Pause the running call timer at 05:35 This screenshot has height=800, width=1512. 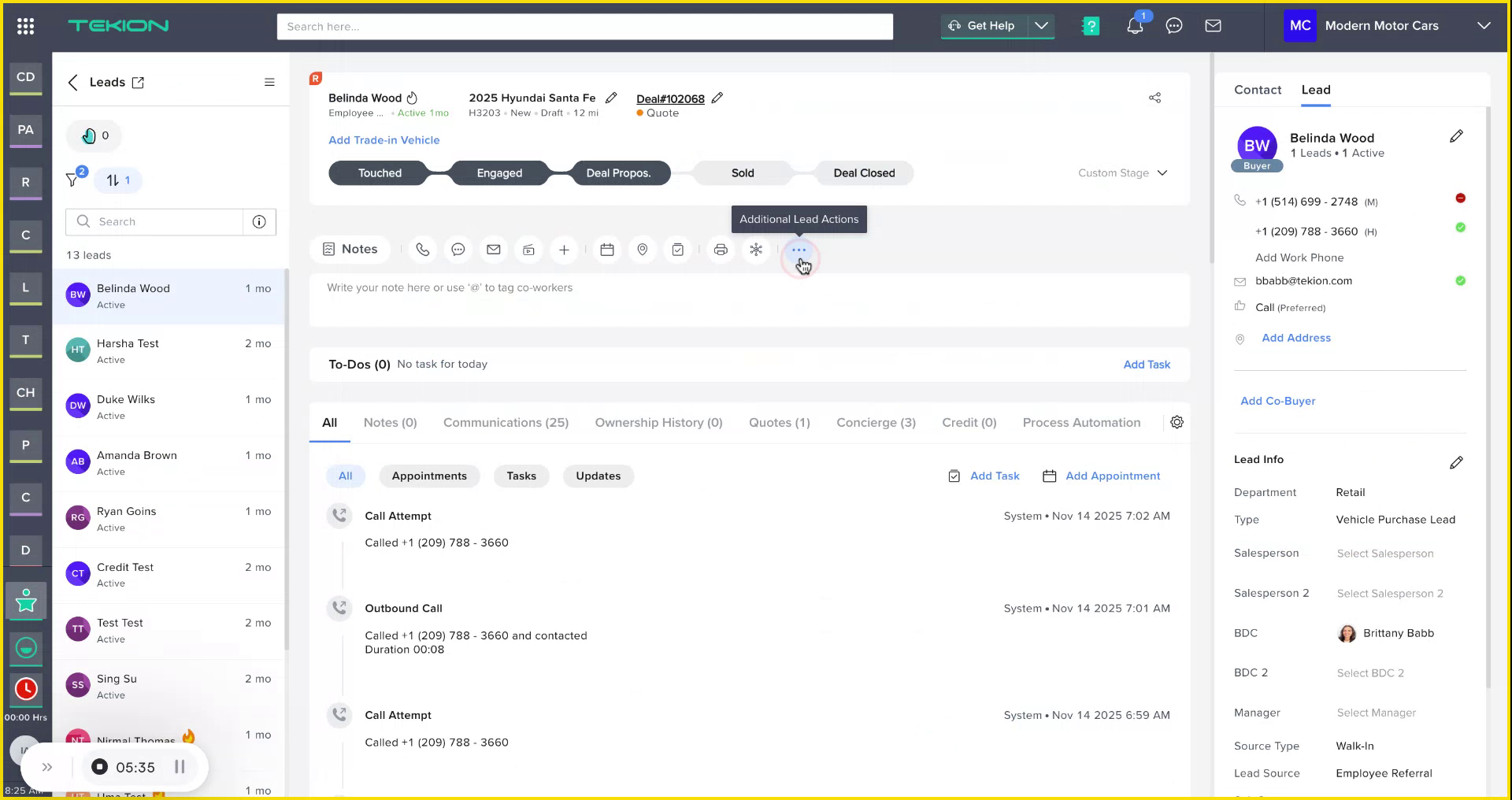click(x=180, y=767)
